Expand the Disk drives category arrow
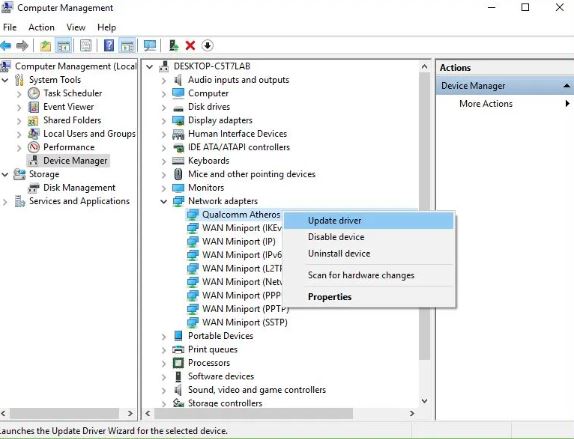Viewport: 574px width, 439px height. tap(164, 107)
